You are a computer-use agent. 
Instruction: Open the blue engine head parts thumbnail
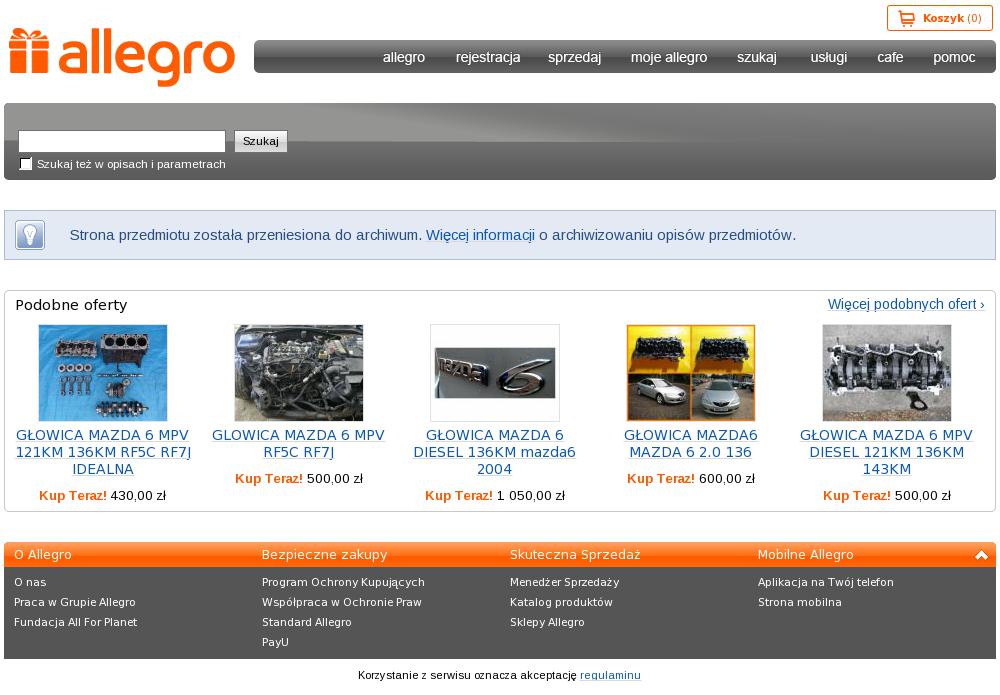pos(103,372)
